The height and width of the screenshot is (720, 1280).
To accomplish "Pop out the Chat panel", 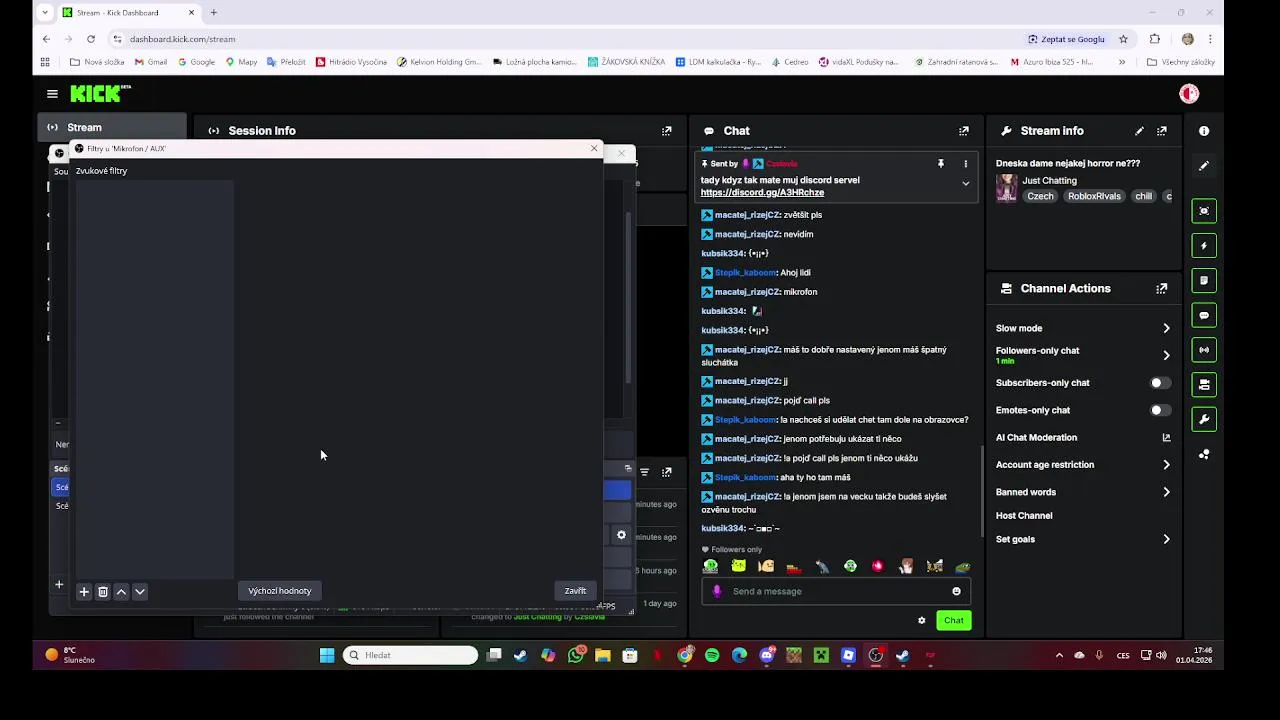I will click(x=964, y=131).
